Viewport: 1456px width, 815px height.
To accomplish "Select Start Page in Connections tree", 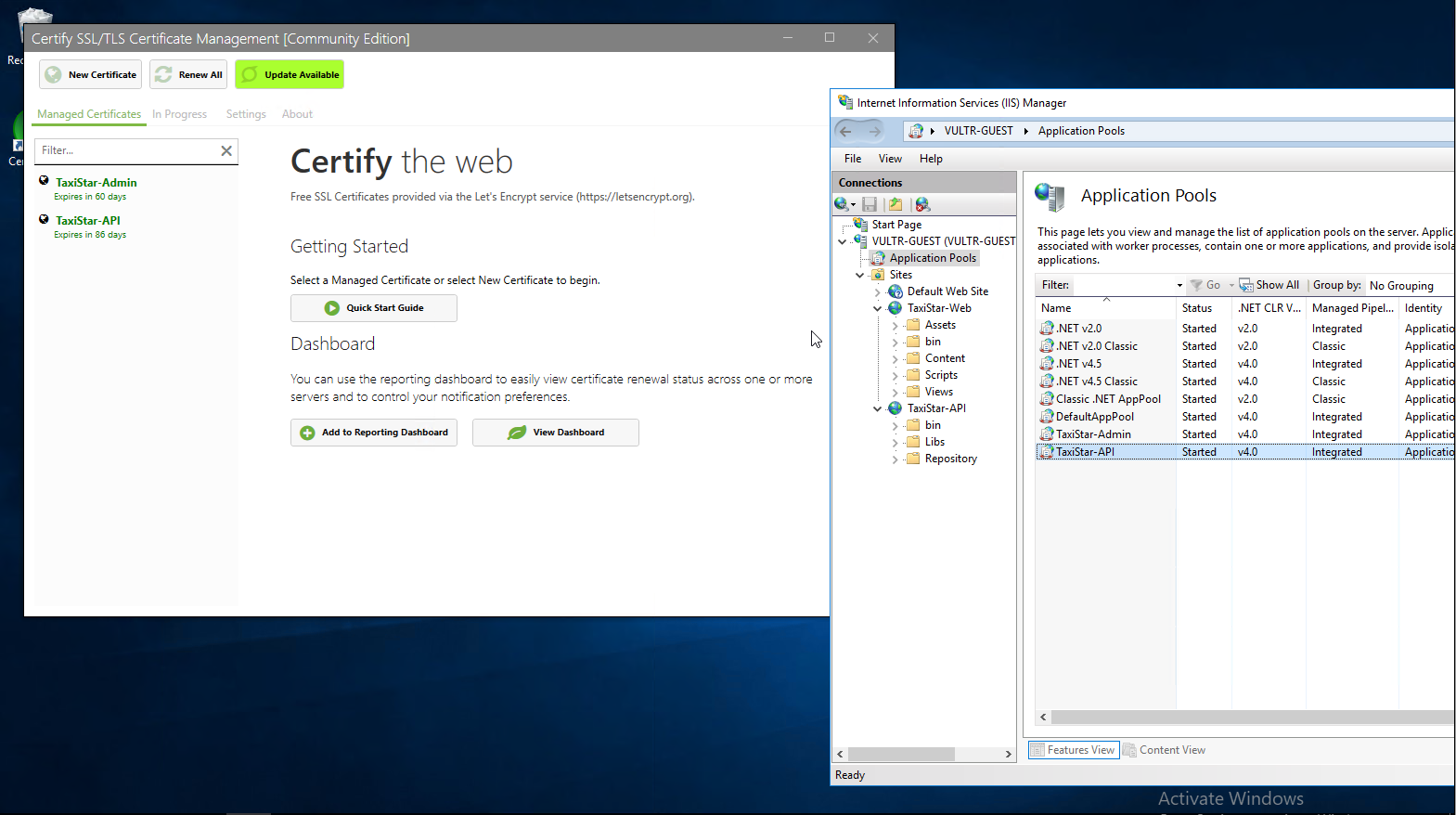I will 896,225.
